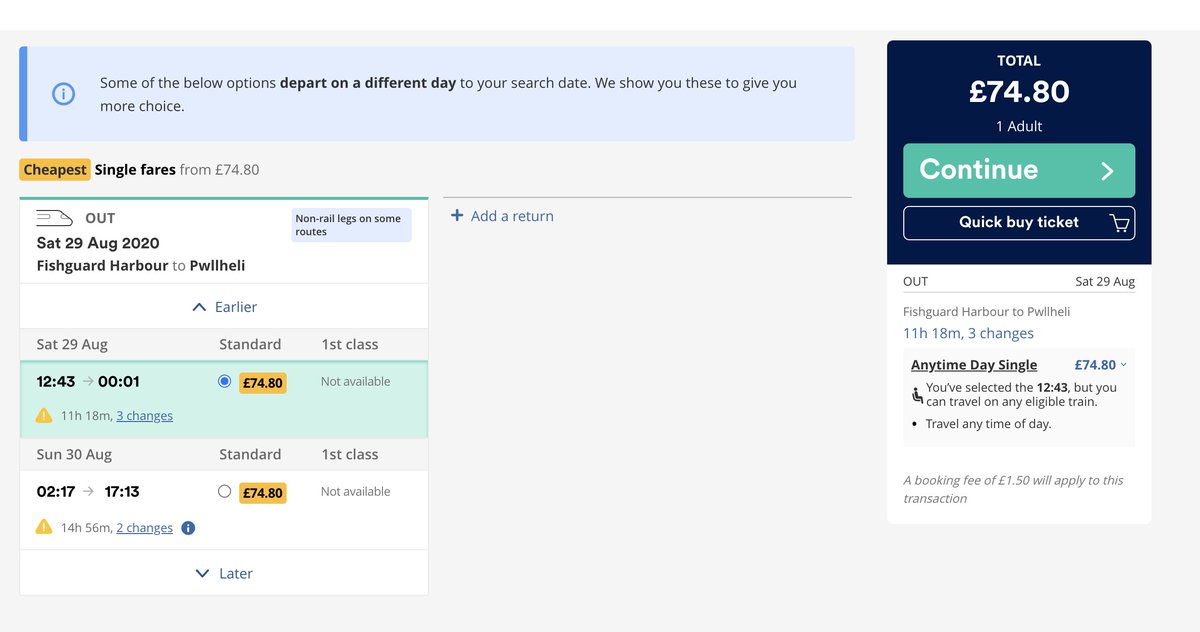Click the 12:43 → 00:01 journey times
The width and height of the screenshot is (1200, 632).
[88, 381]
